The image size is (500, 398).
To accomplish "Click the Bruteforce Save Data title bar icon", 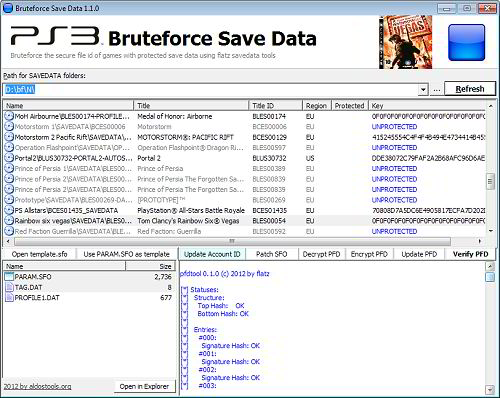I will 8,8.
